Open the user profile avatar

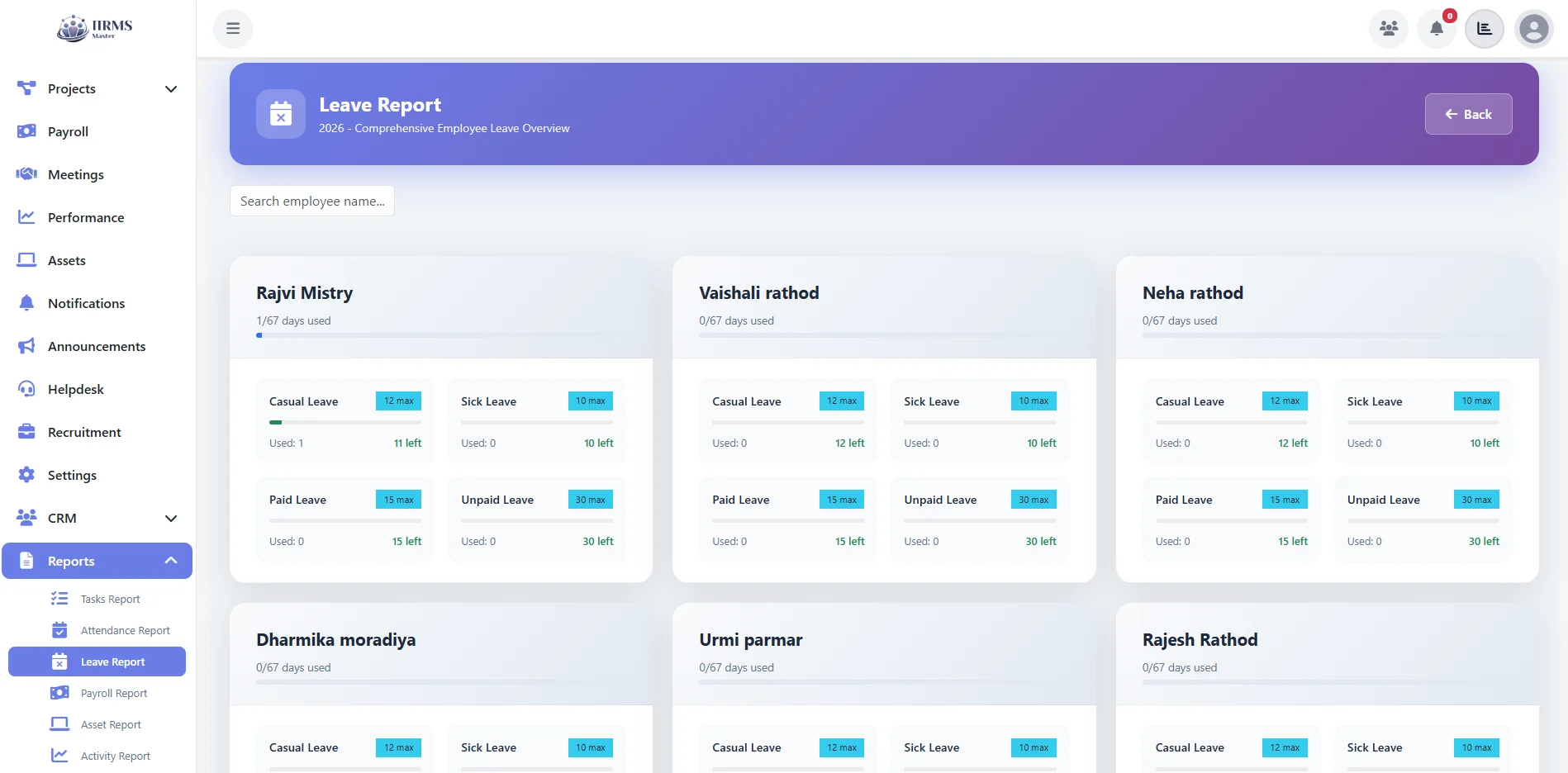pos(1534,29)
